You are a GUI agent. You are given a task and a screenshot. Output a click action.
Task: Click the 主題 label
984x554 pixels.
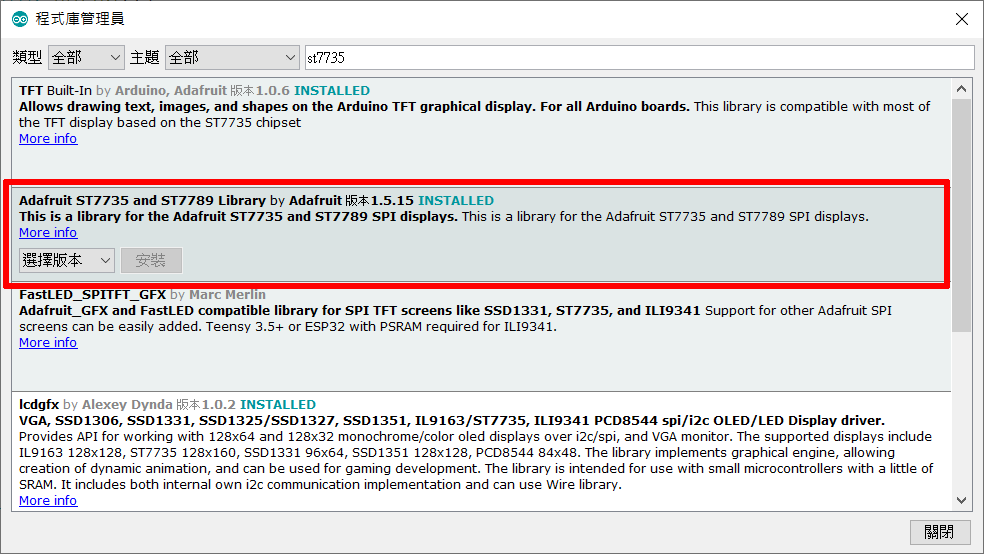144,58
